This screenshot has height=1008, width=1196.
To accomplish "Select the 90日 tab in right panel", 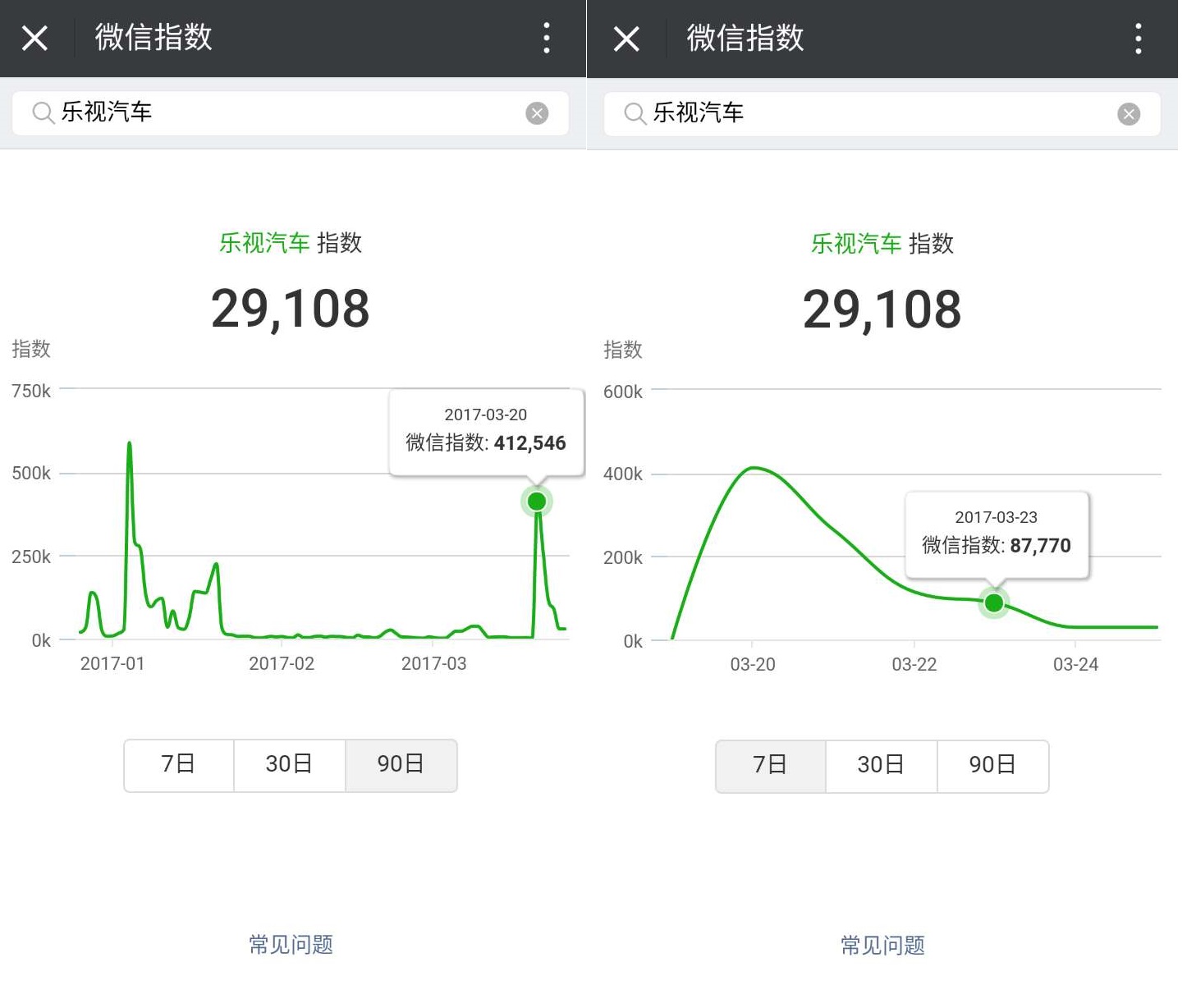I will [992, 766].
